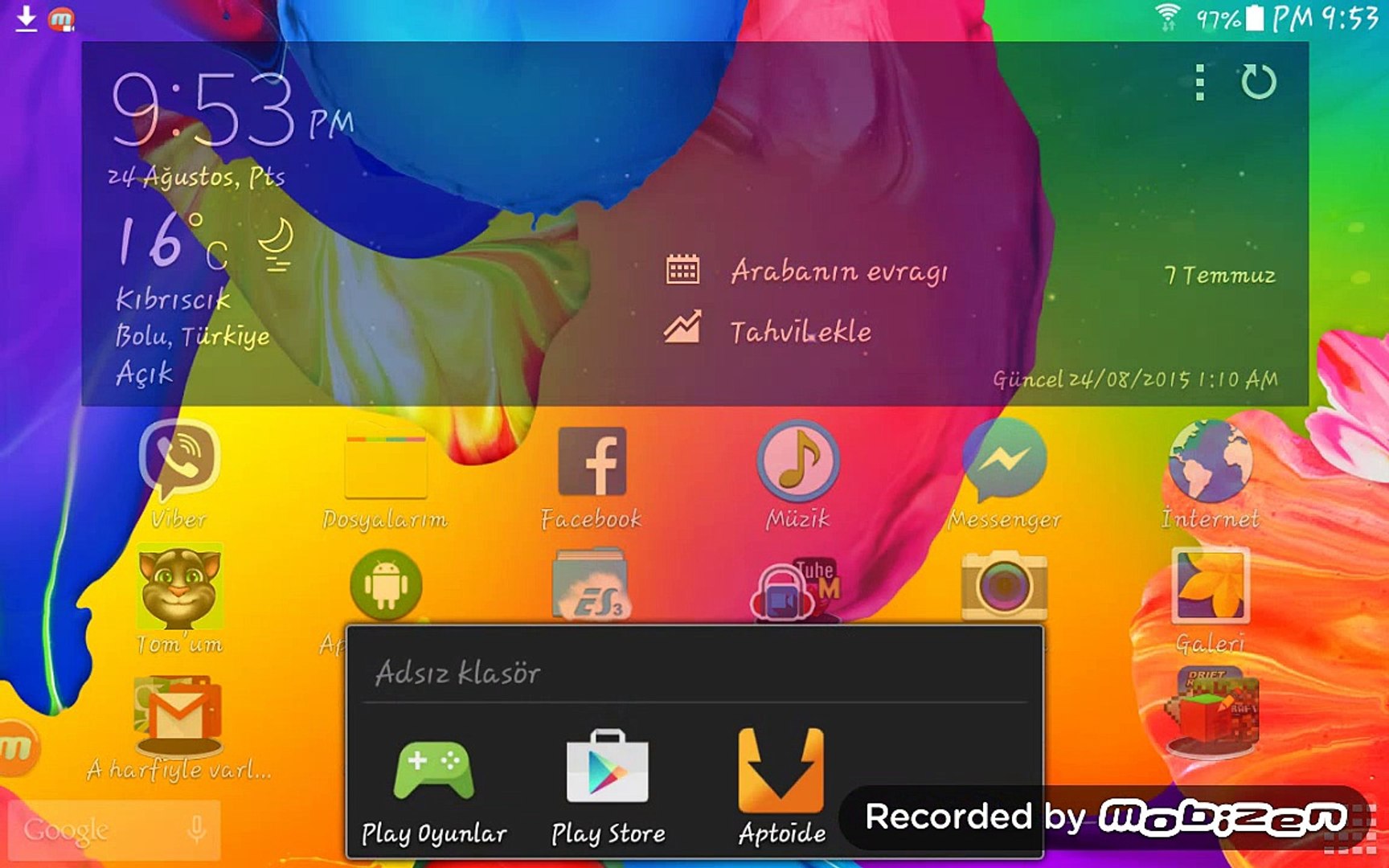Viewport: 1389px width, 868px height.
Task: Open the Arabanın evragı calendar event
Action: [839, 272]
